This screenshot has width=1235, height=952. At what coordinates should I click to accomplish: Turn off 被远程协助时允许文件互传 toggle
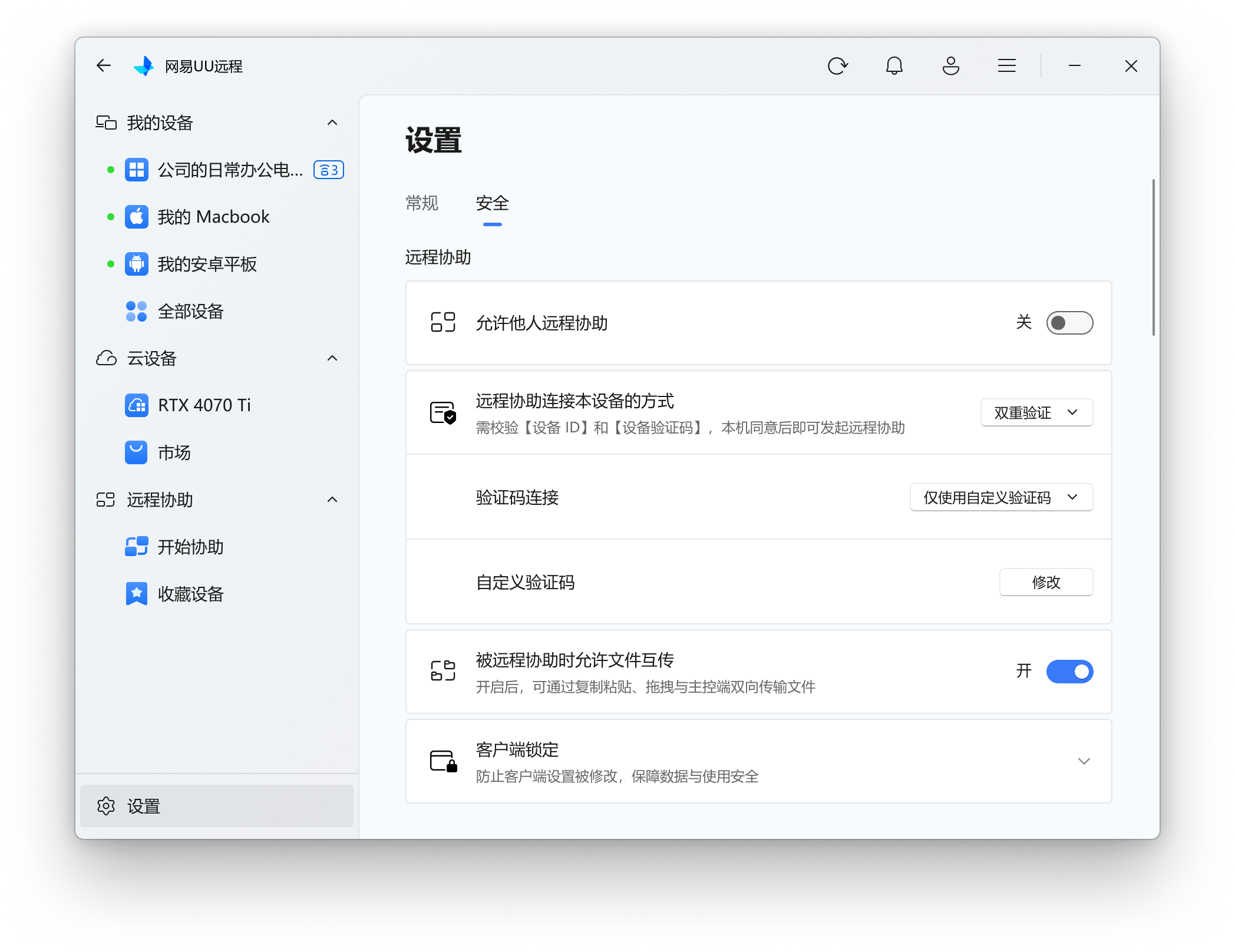pos(1069,672)
